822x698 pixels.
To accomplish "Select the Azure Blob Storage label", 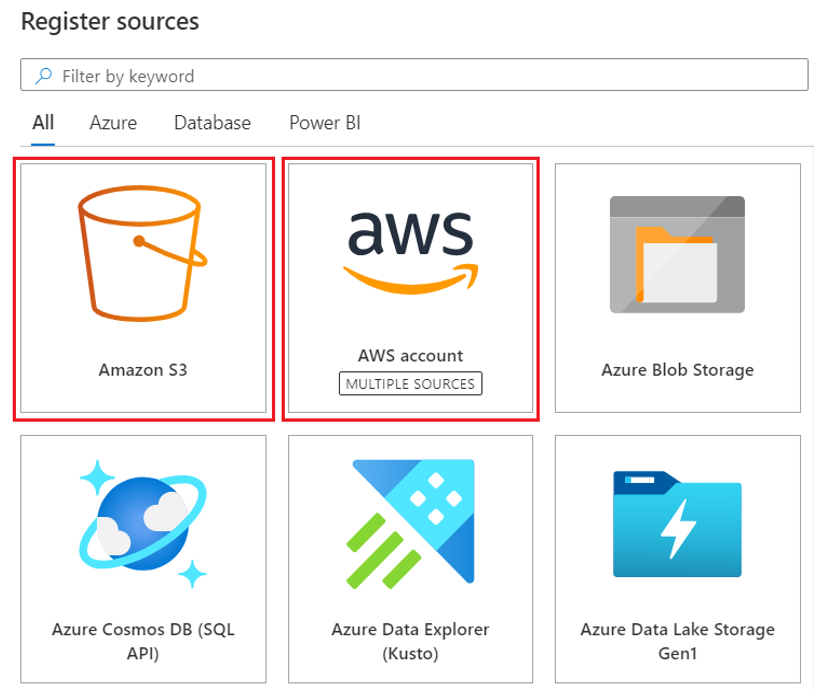I will click(677, 370).
